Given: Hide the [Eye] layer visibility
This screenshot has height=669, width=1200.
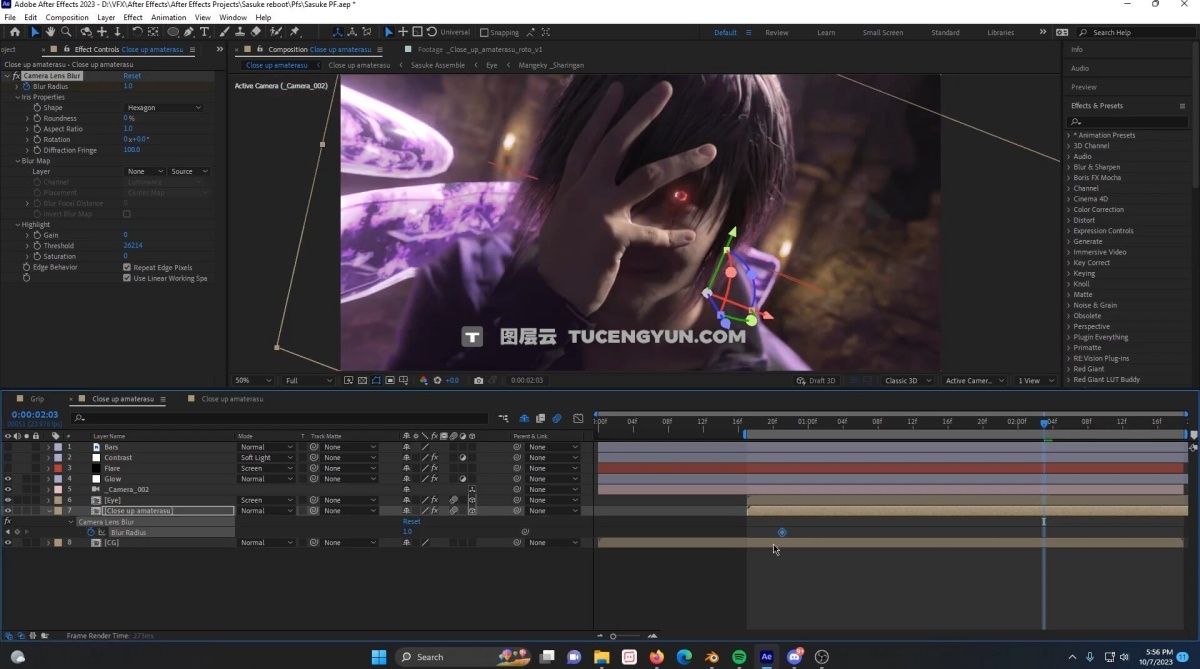Looking at the screenshot, I should point(8,500).
